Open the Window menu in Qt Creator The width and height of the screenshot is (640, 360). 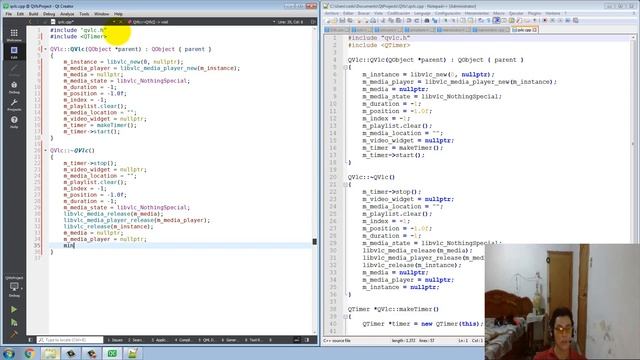tap(102, 14)
